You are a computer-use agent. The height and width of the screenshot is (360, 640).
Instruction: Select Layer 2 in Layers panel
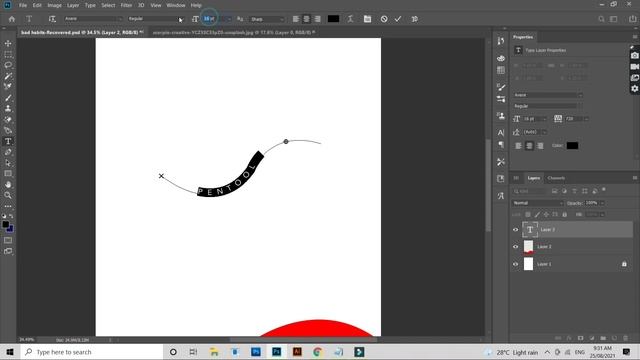pyautogui.click(x=572, y=247)
